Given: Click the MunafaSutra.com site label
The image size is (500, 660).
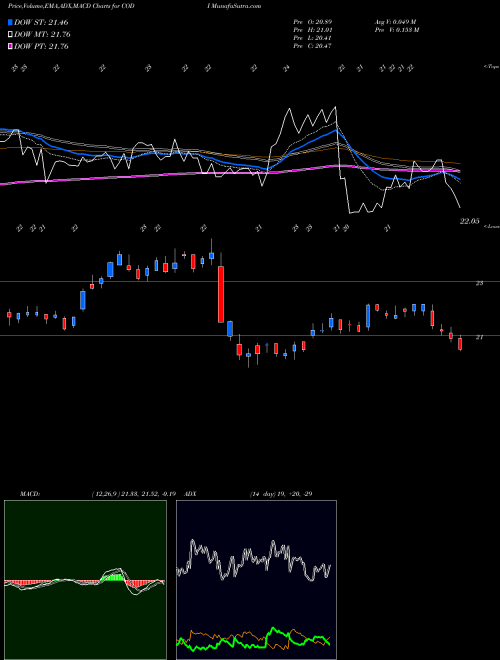Looking at the screenshot, I should point(237,6).
